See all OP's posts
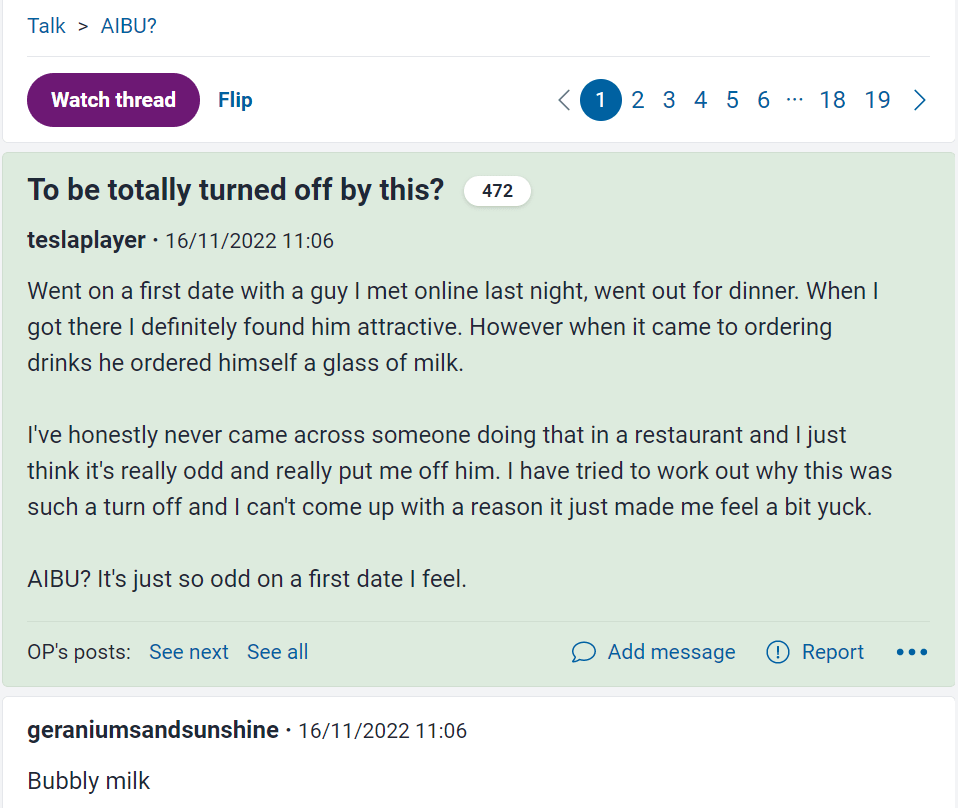This screenshot has width=958, height=808. (277, 652)
